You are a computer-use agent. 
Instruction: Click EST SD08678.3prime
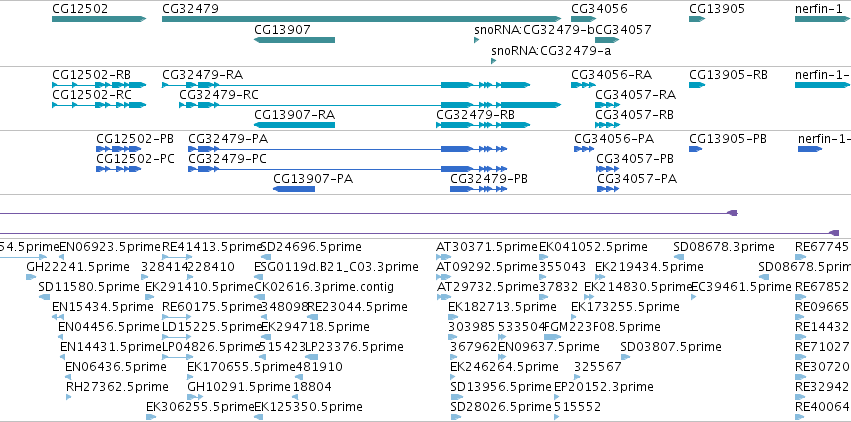pos(724,247)
